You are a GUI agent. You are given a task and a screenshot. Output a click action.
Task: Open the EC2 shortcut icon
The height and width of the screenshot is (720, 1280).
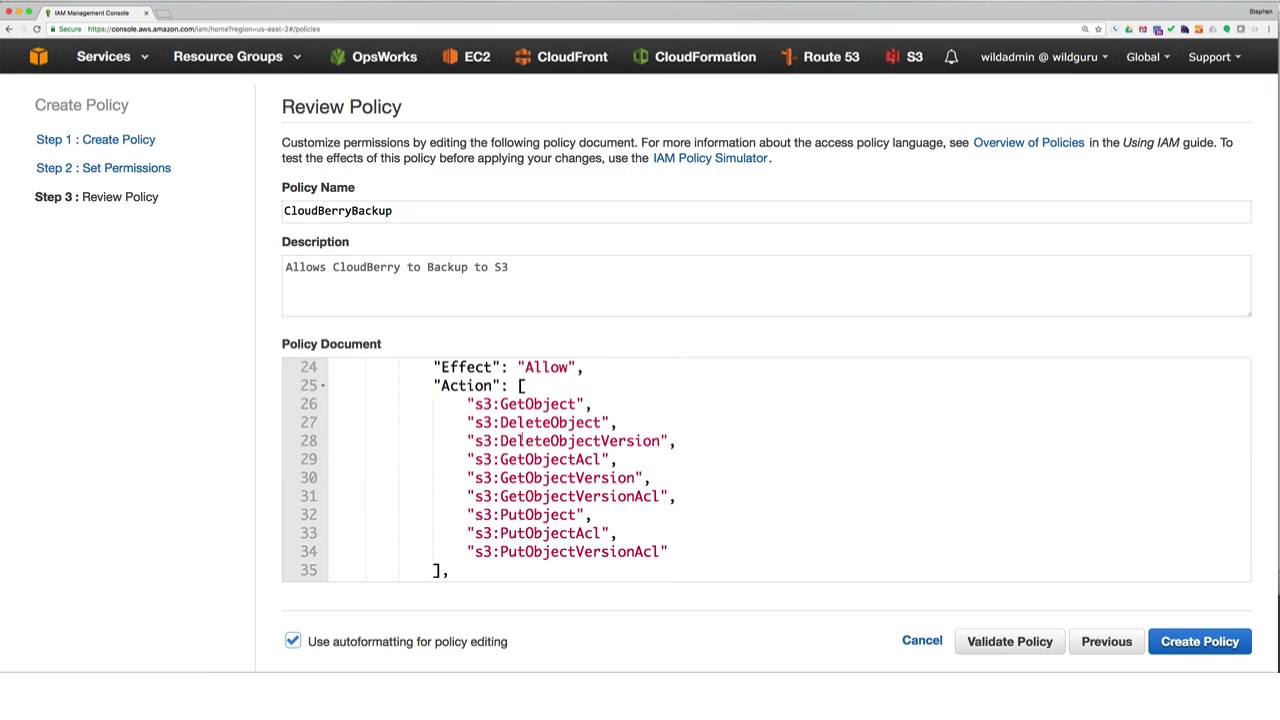point(450,57)
